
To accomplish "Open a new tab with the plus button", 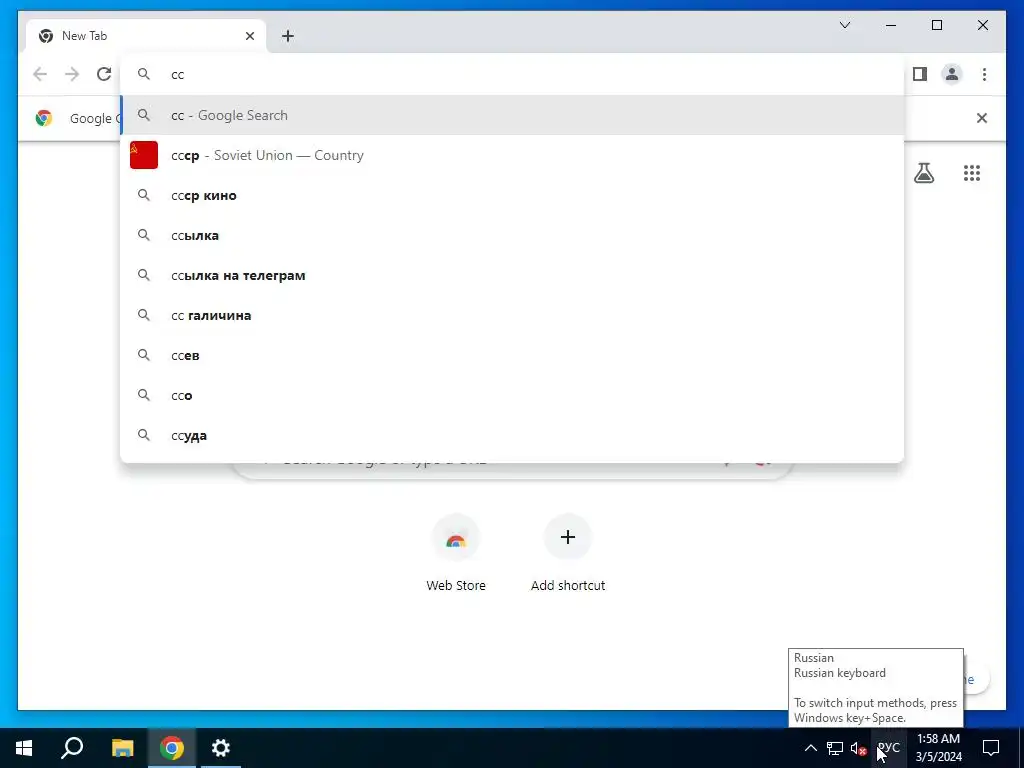I will (288, 36).
